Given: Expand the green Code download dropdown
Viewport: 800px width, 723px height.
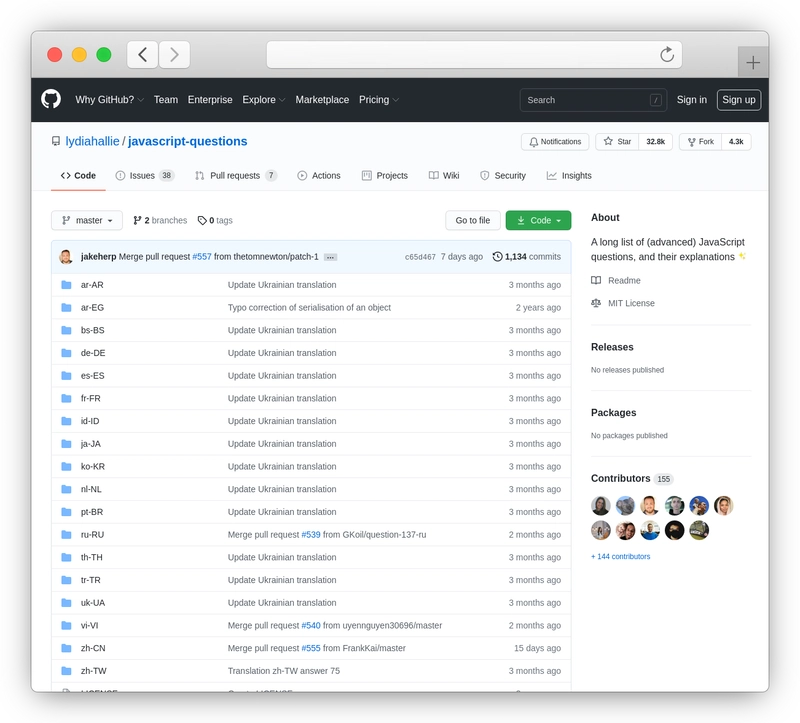Looking at the screenshot, I should point(538,220).
